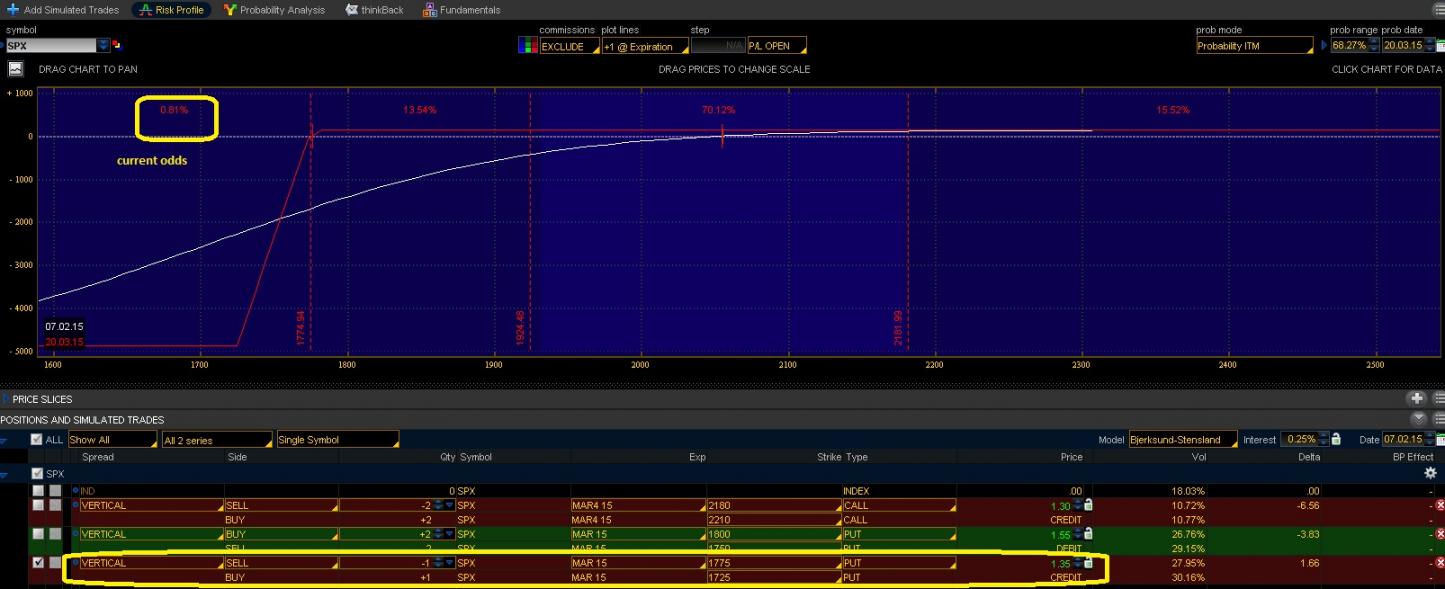Collapse Positions and Simulated Trades section arrow
Image resolution: width=1445 pixels, height=589 pixels.
pyautogui.click(x=1417, y=419)
